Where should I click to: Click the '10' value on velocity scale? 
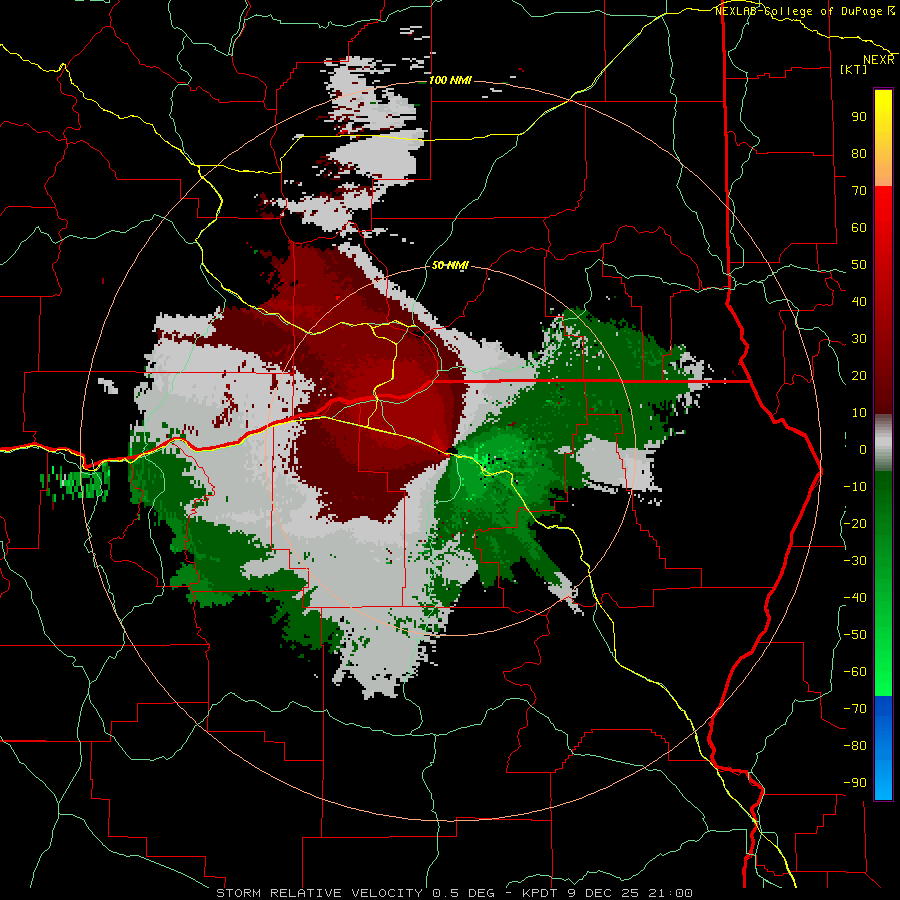(x=859, y=413)
